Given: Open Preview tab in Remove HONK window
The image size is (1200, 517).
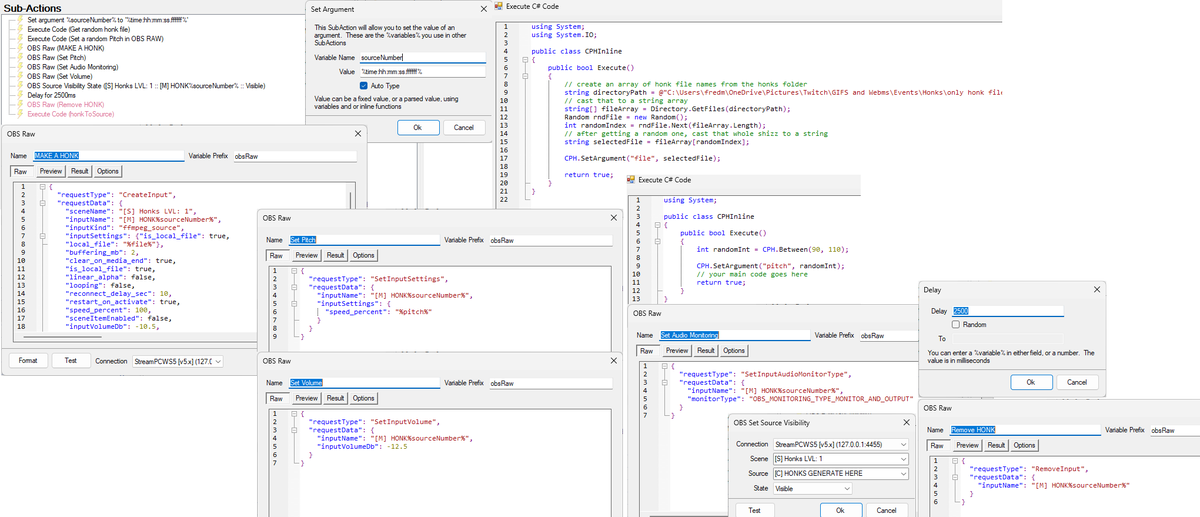Looking at the screenshot, I should point(968,445).
